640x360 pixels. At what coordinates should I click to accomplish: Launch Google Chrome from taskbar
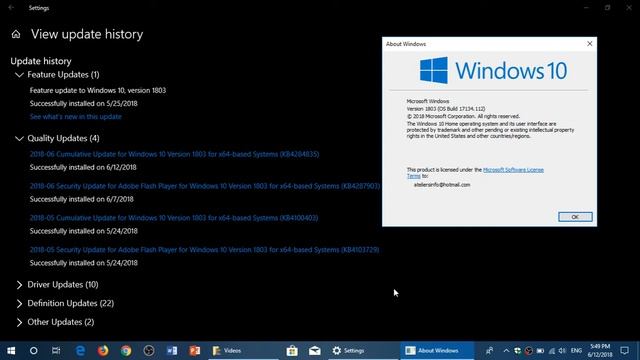pyautogui.click(x=126, y=351)
